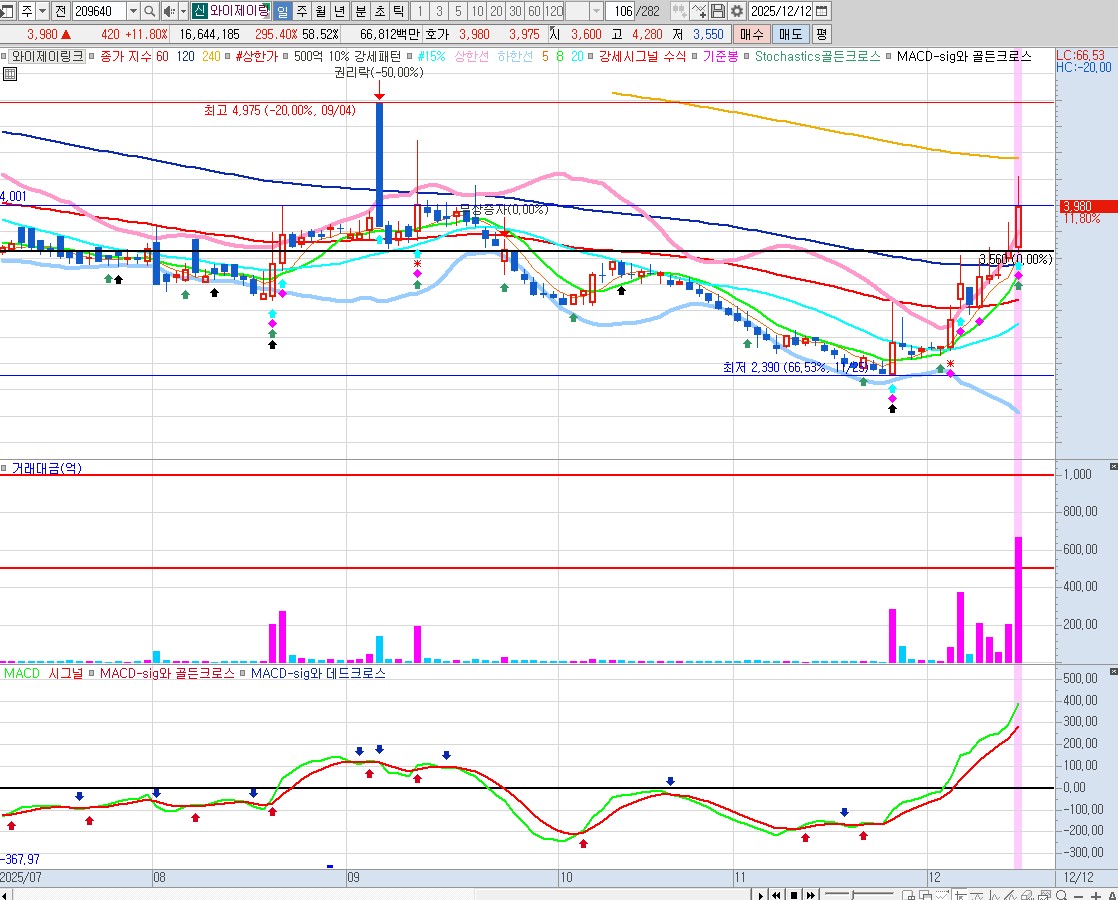Viewport: 1118px width, 900px height.
Task: Open the 주 market type dropdown
Action: pyautogui.click(x=42, y=11)
